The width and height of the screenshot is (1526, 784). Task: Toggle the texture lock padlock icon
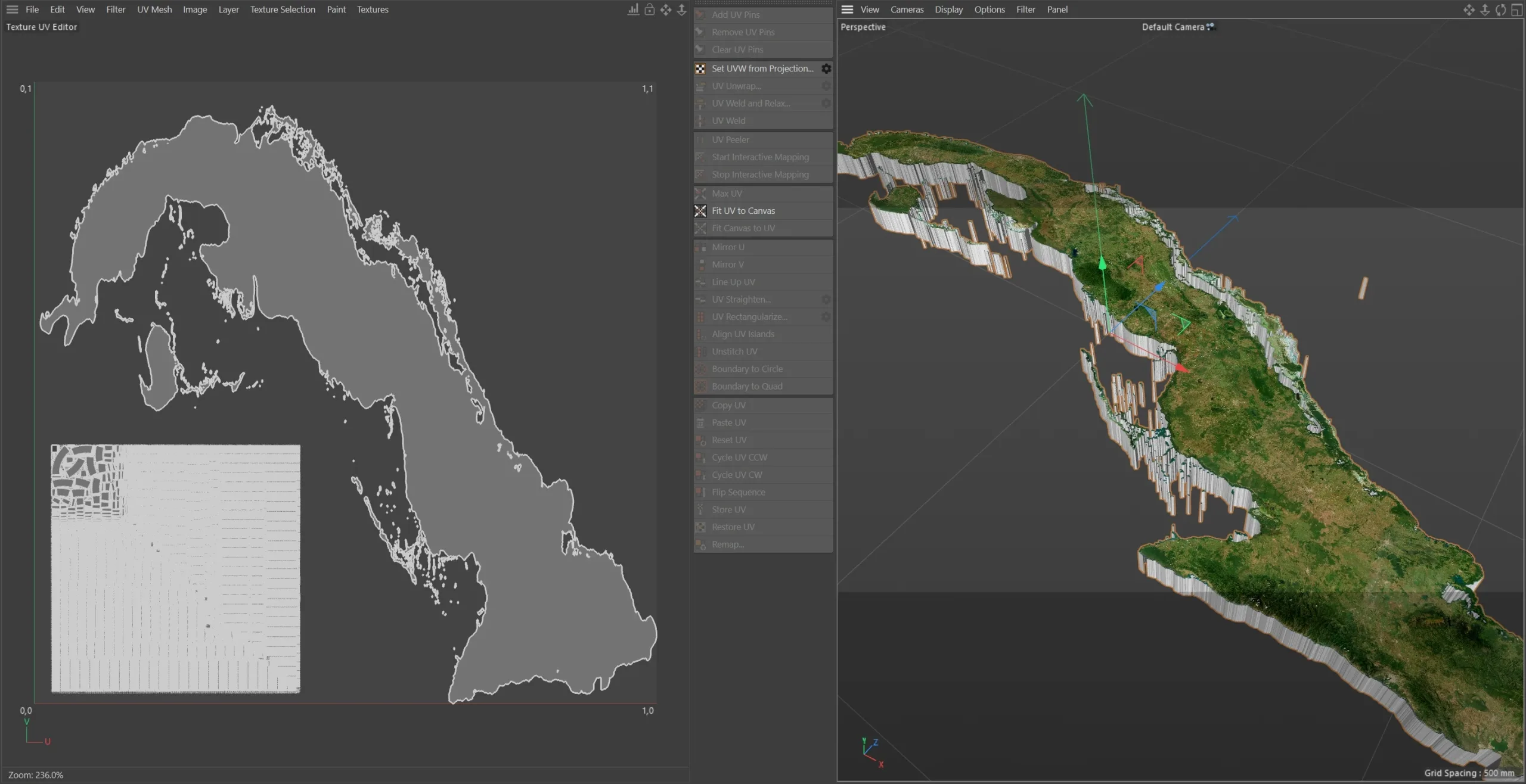click(x=649, y=10)
